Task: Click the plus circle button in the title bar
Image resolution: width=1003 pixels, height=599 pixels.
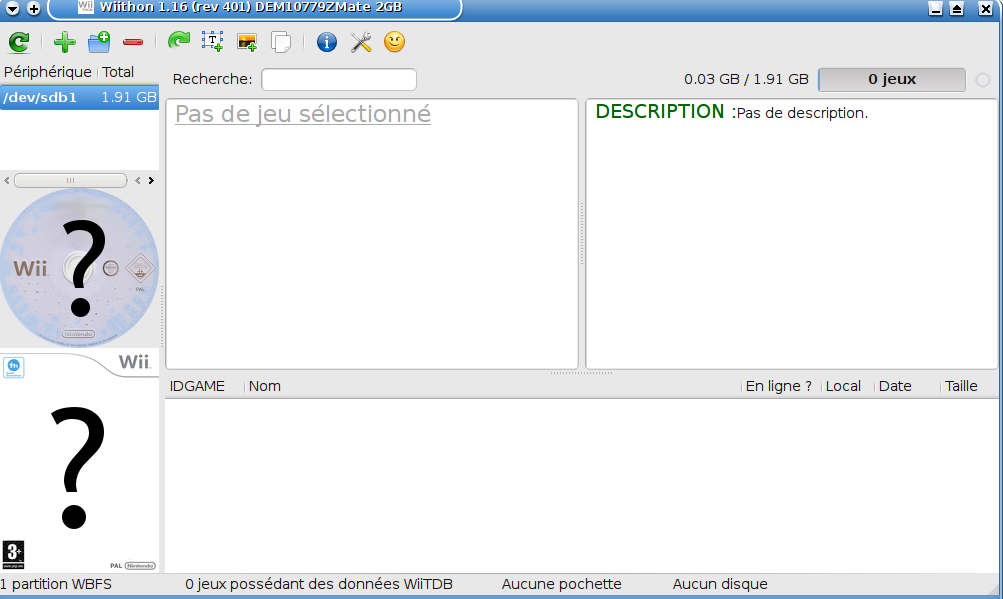Action: pos(34,8)
